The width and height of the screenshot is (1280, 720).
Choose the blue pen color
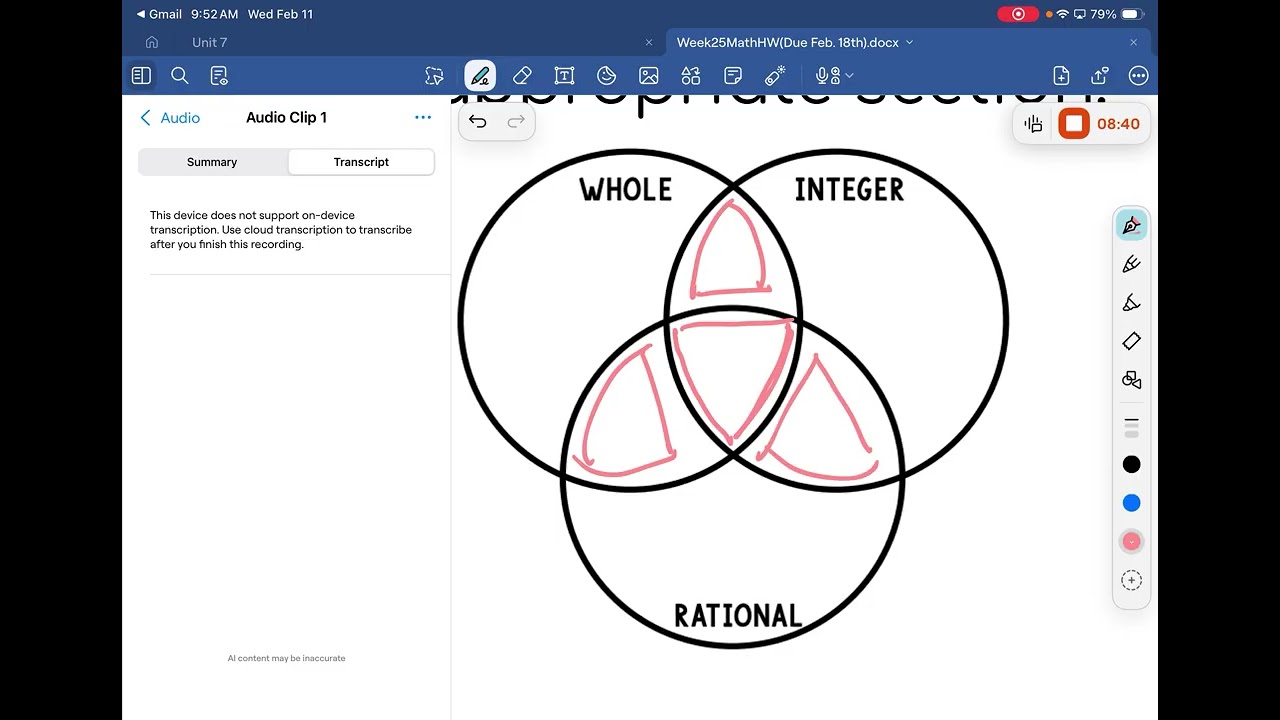pyautogui.click(x=1132, y=503)
